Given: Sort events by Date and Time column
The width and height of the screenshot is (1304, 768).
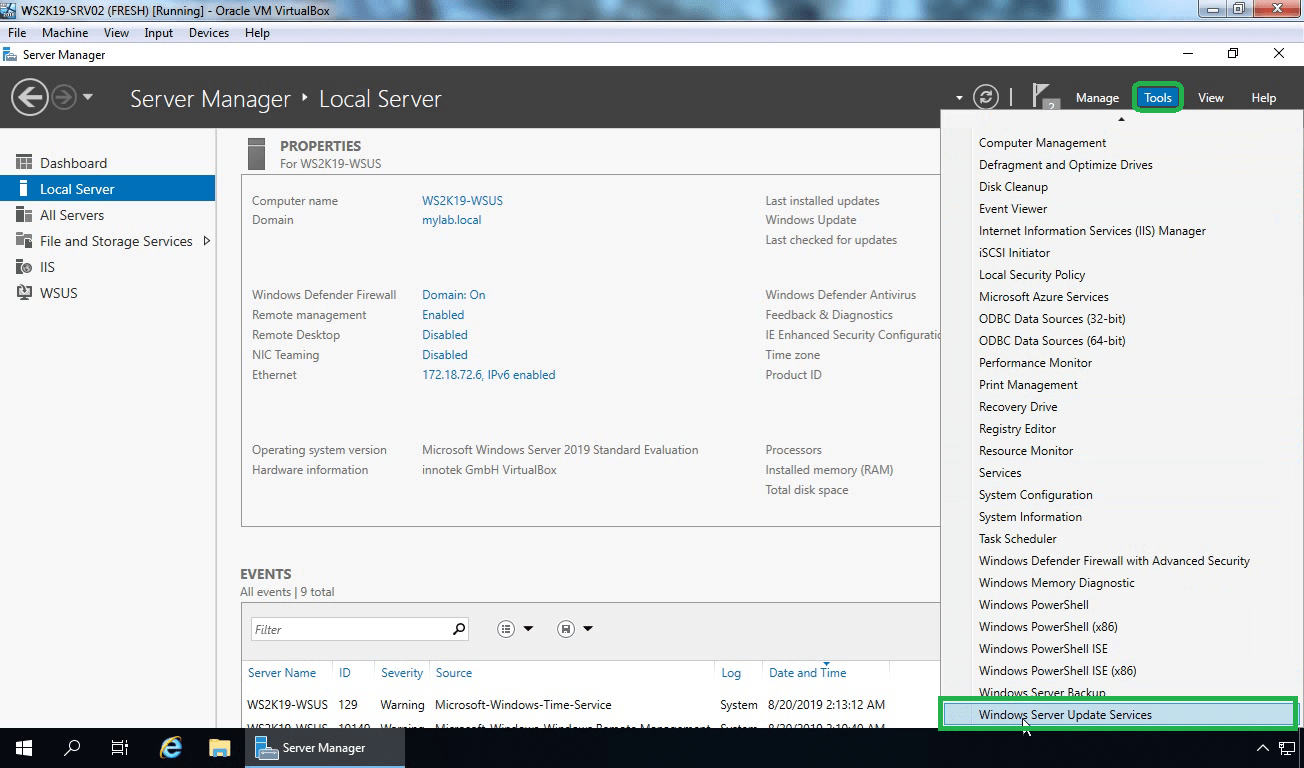Looking at the screenshot, I should pyautogui.click(x=807, y=673).
